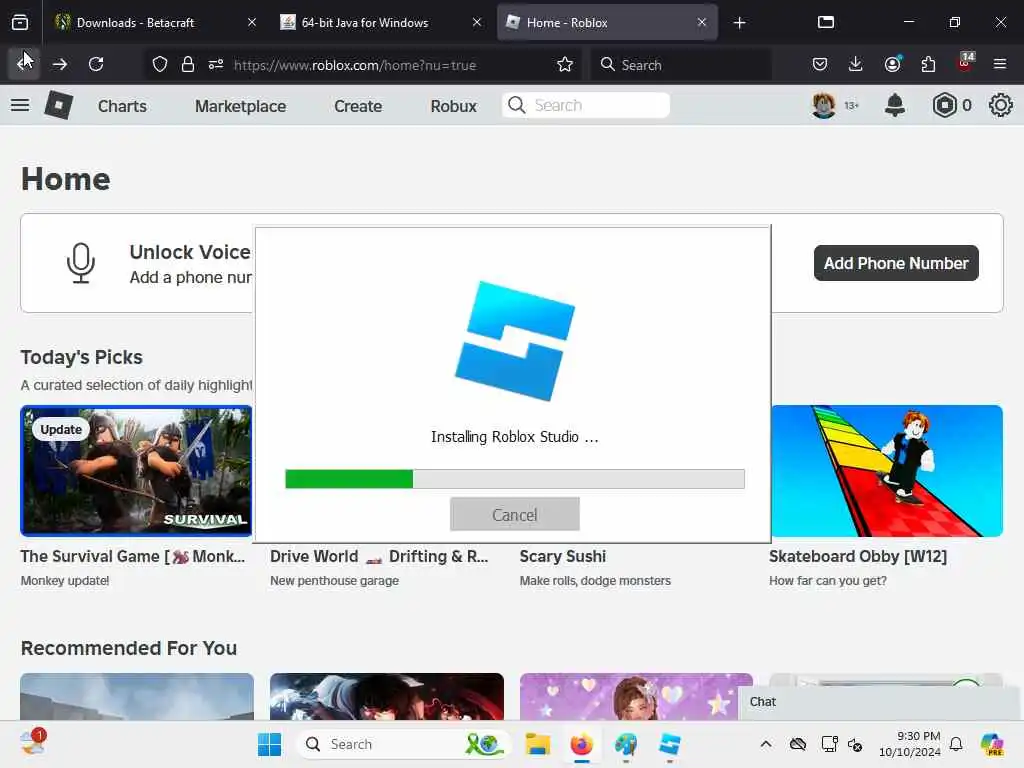This screenshot has height=768, width=1024.
Task: Open the Paint app taskbar icon
Action: [x=626, y=744]
